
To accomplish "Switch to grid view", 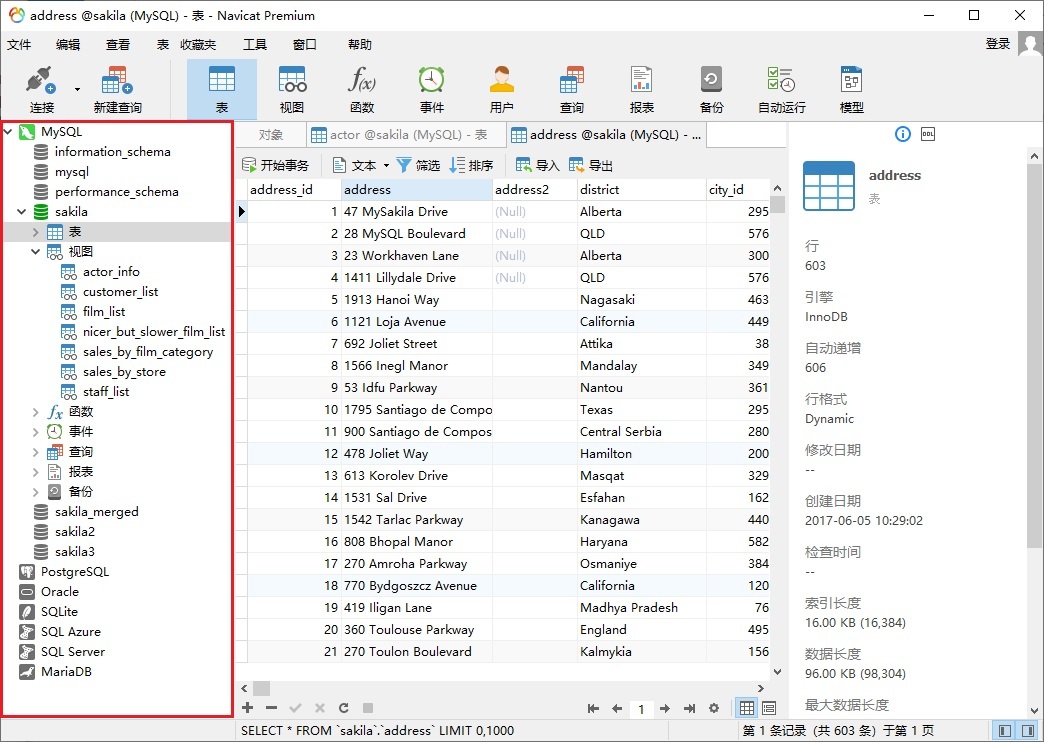I will 747,709.
